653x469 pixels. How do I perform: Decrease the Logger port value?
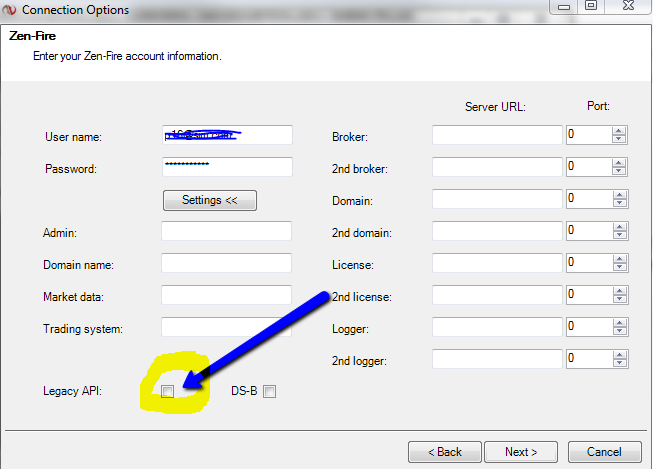tap(620, 332)
